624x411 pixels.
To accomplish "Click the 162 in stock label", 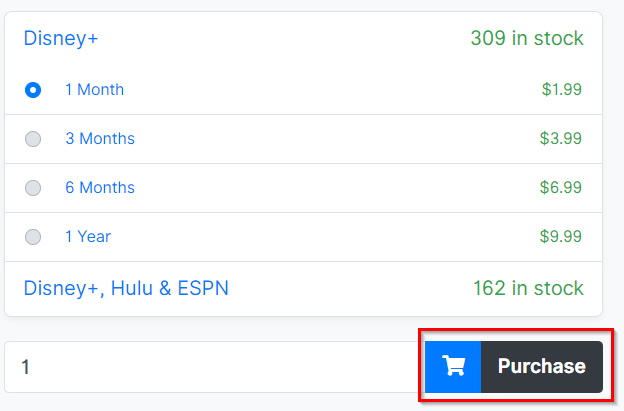I will [528, 288].
